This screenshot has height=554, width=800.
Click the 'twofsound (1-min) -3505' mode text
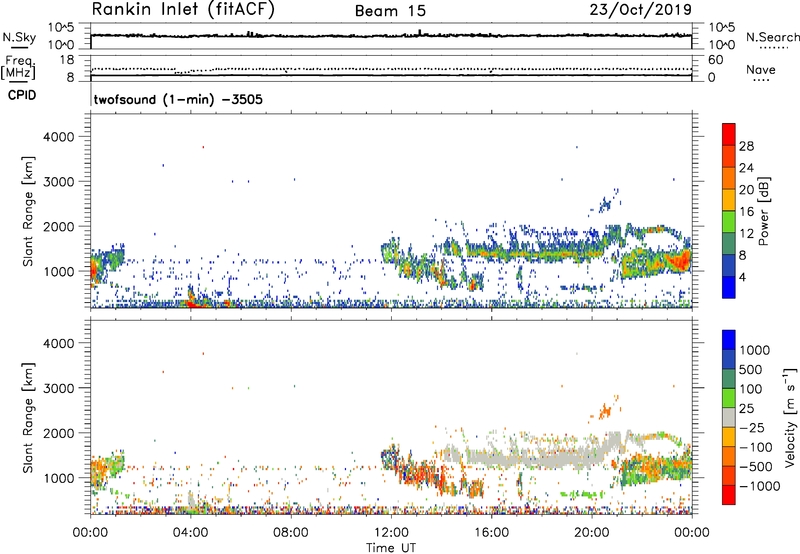pyautogui.click(x=178, y=99)
